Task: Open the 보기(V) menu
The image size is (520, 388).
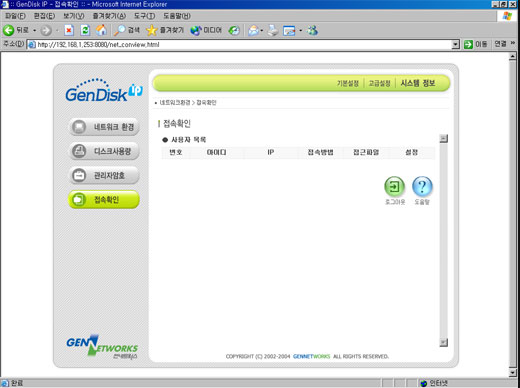Action: point(74,16)
